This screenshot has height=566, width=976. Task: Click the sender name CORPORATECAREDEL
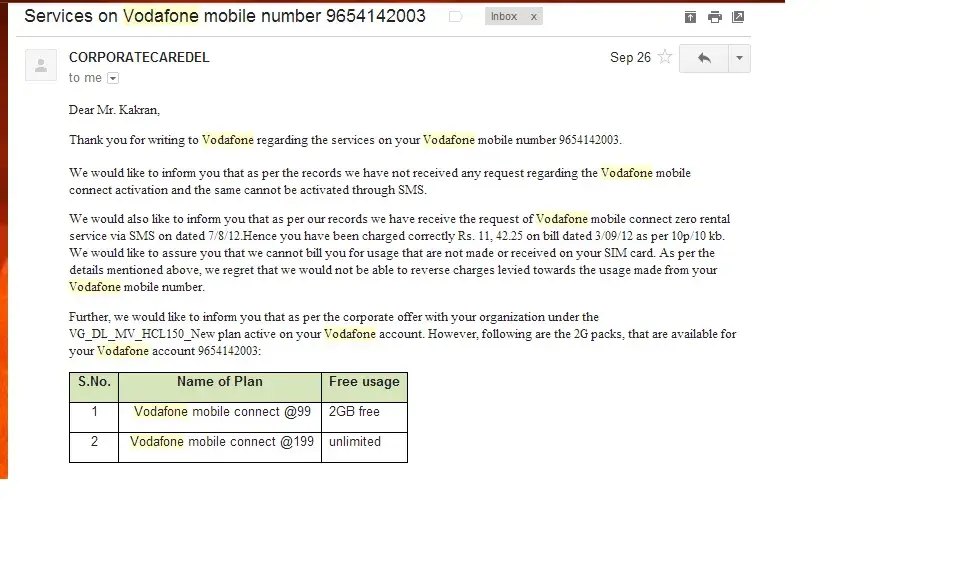[x=139, y=57]
